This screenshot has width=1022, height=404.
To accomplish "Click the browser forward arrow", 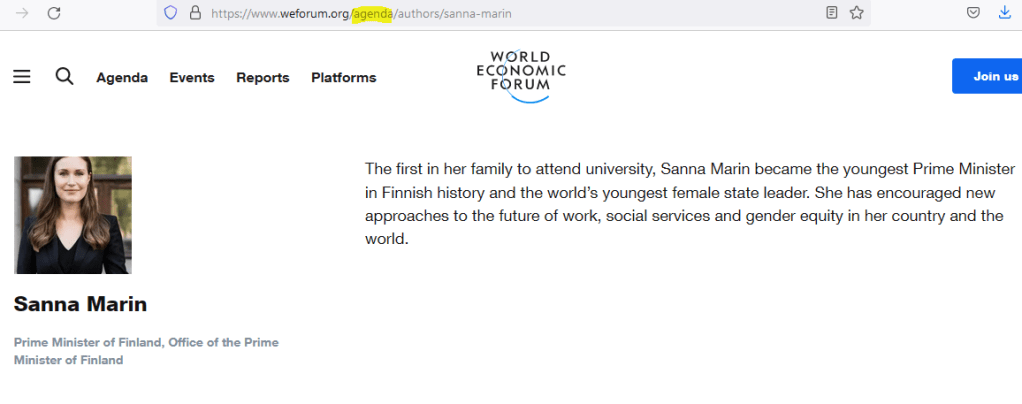I will pyautogui.click(x=22, y=13).
